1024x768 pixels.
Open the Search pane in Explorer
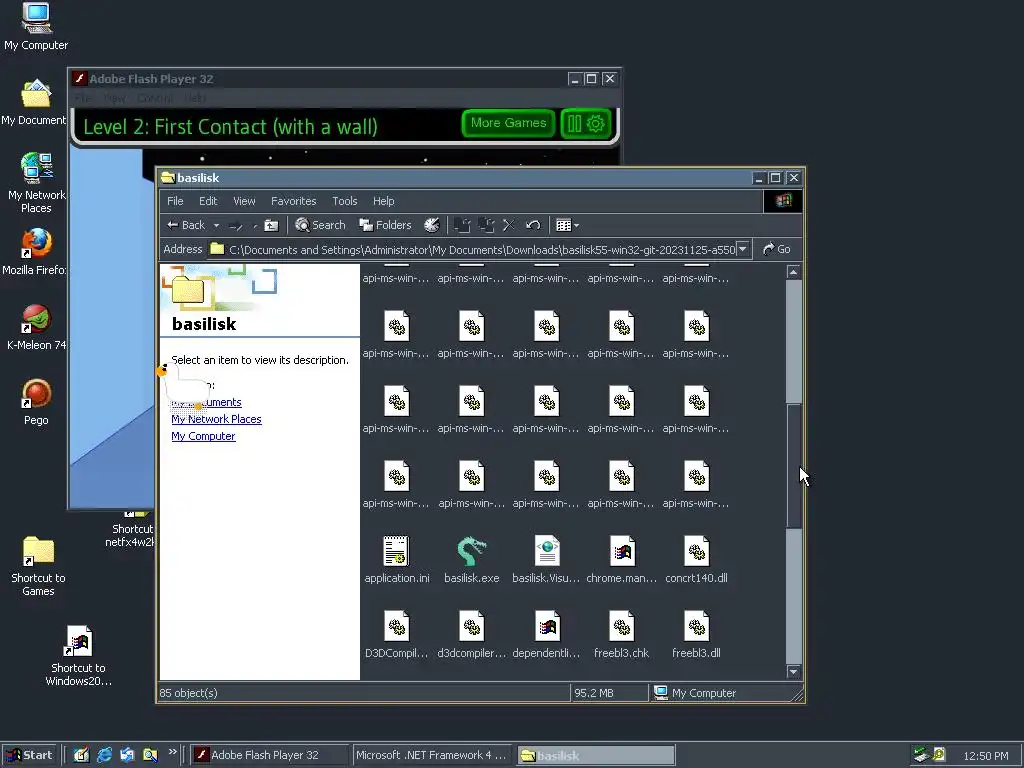pyautogui.click(x=319, y=225)
